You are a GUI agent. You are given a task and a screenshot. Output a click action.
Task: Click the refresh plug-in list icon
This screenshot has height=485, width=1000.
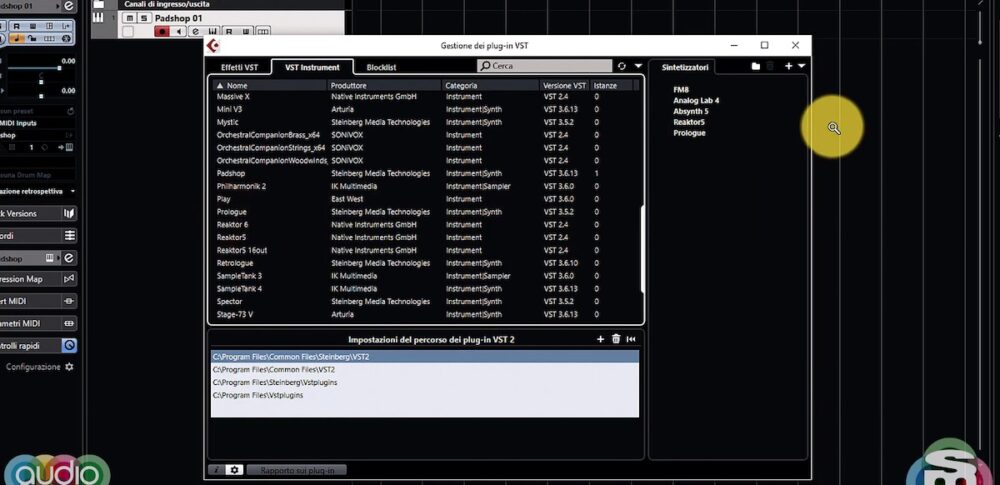point(622,66)
